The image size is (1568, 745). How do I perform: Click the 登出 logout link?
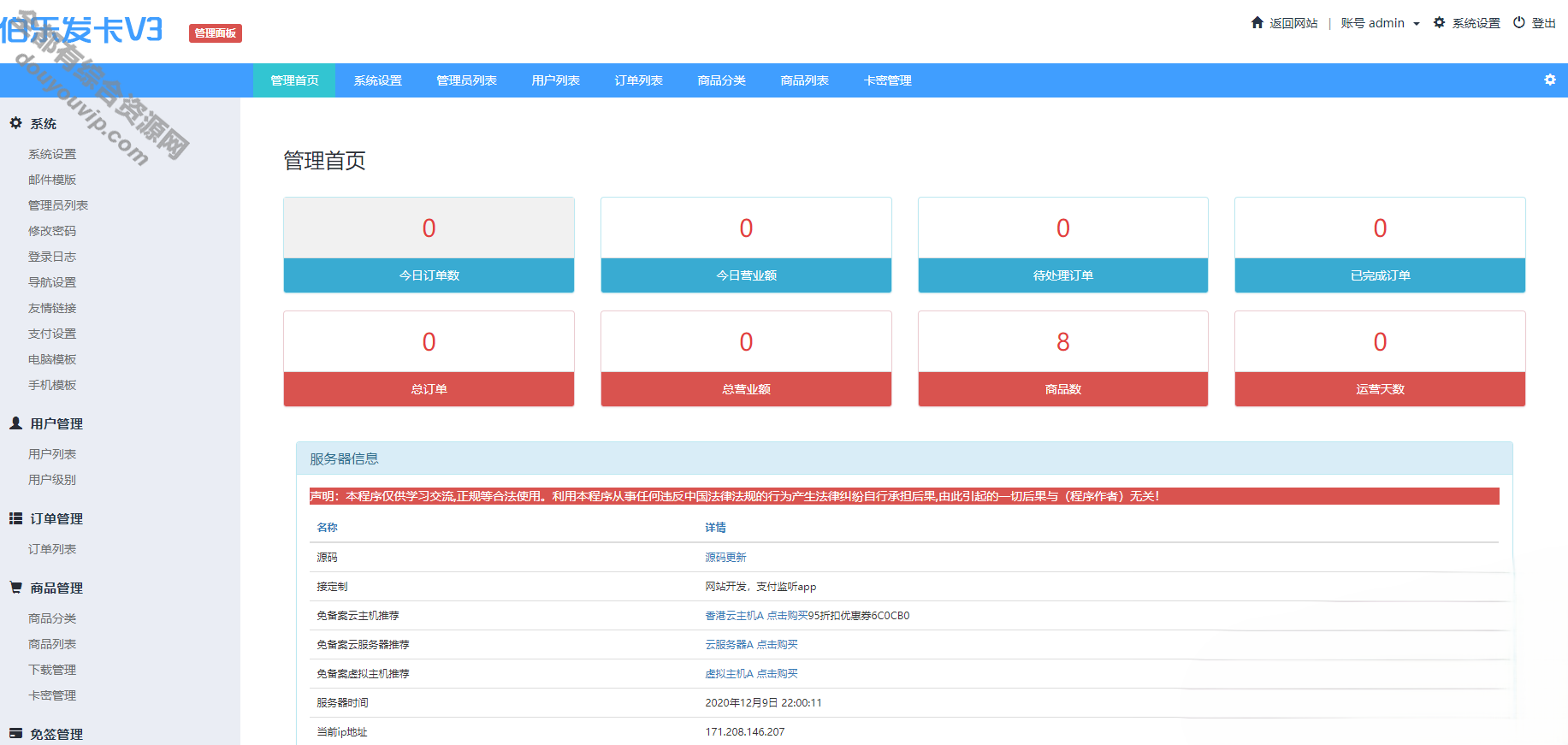click(x=1543, y=23)
